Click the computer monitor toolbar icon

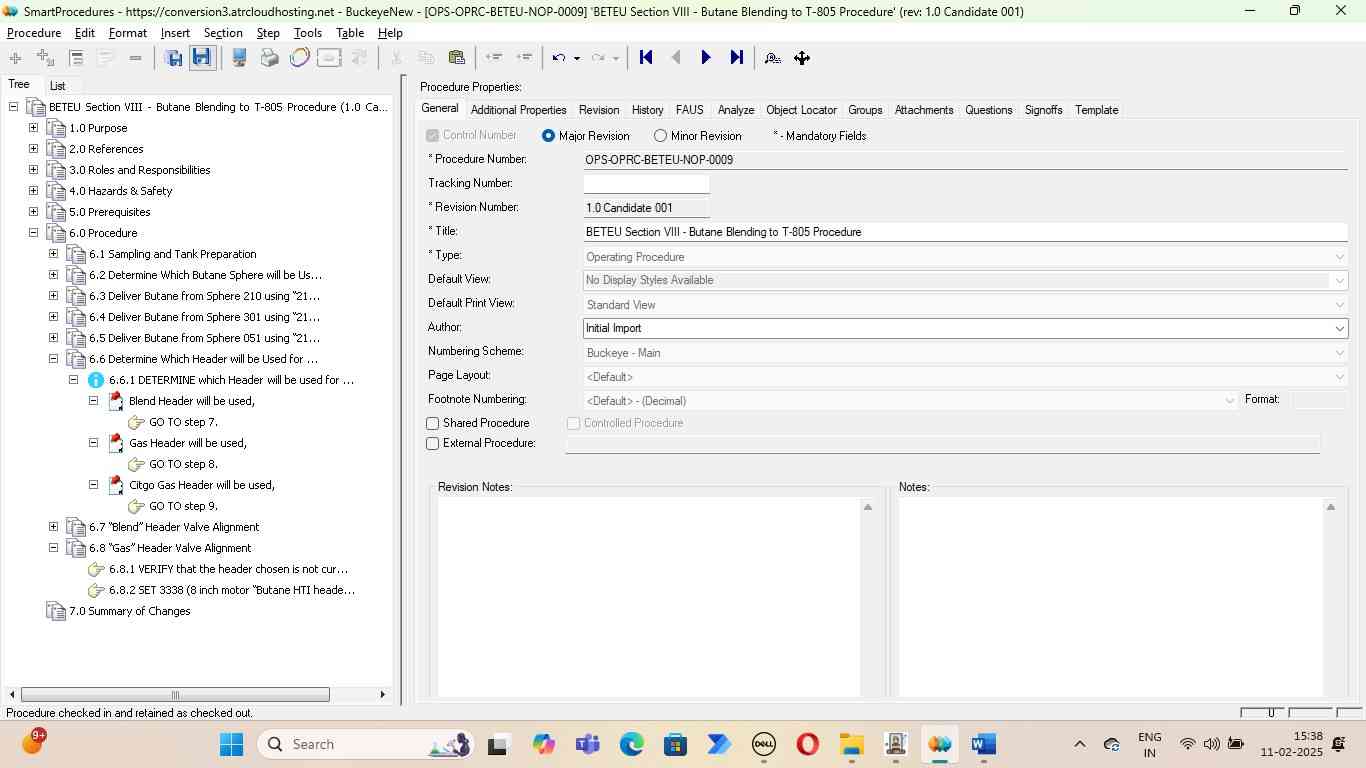240,58
